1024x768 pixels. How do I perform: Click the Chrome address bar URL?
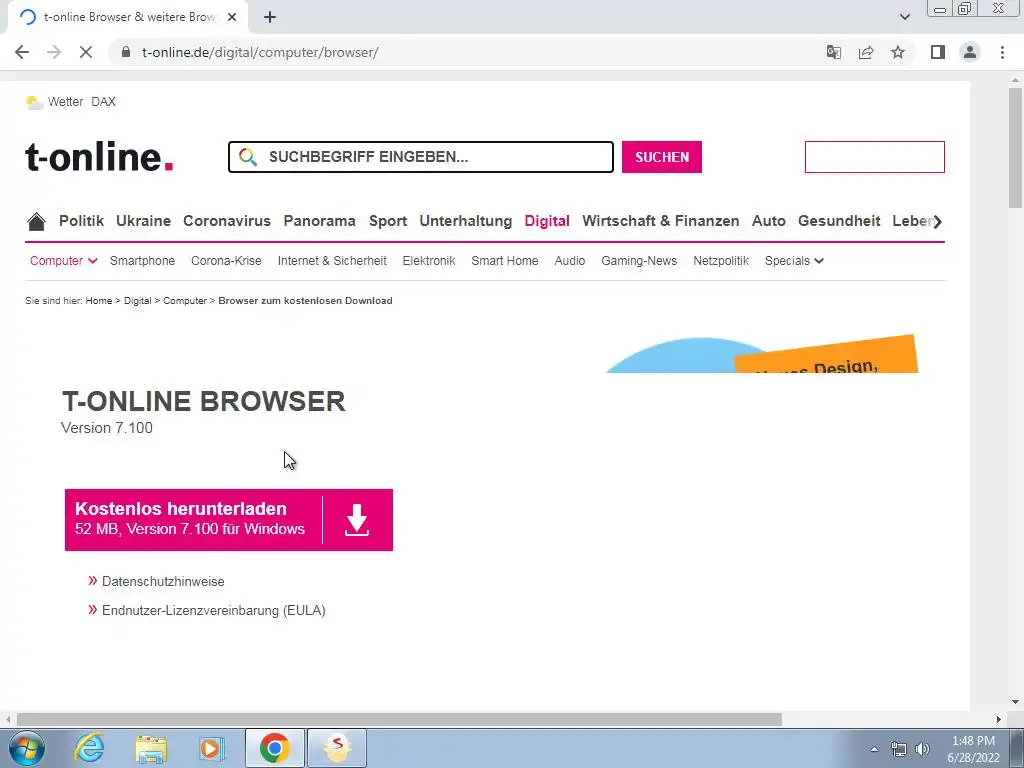point(260,52)
